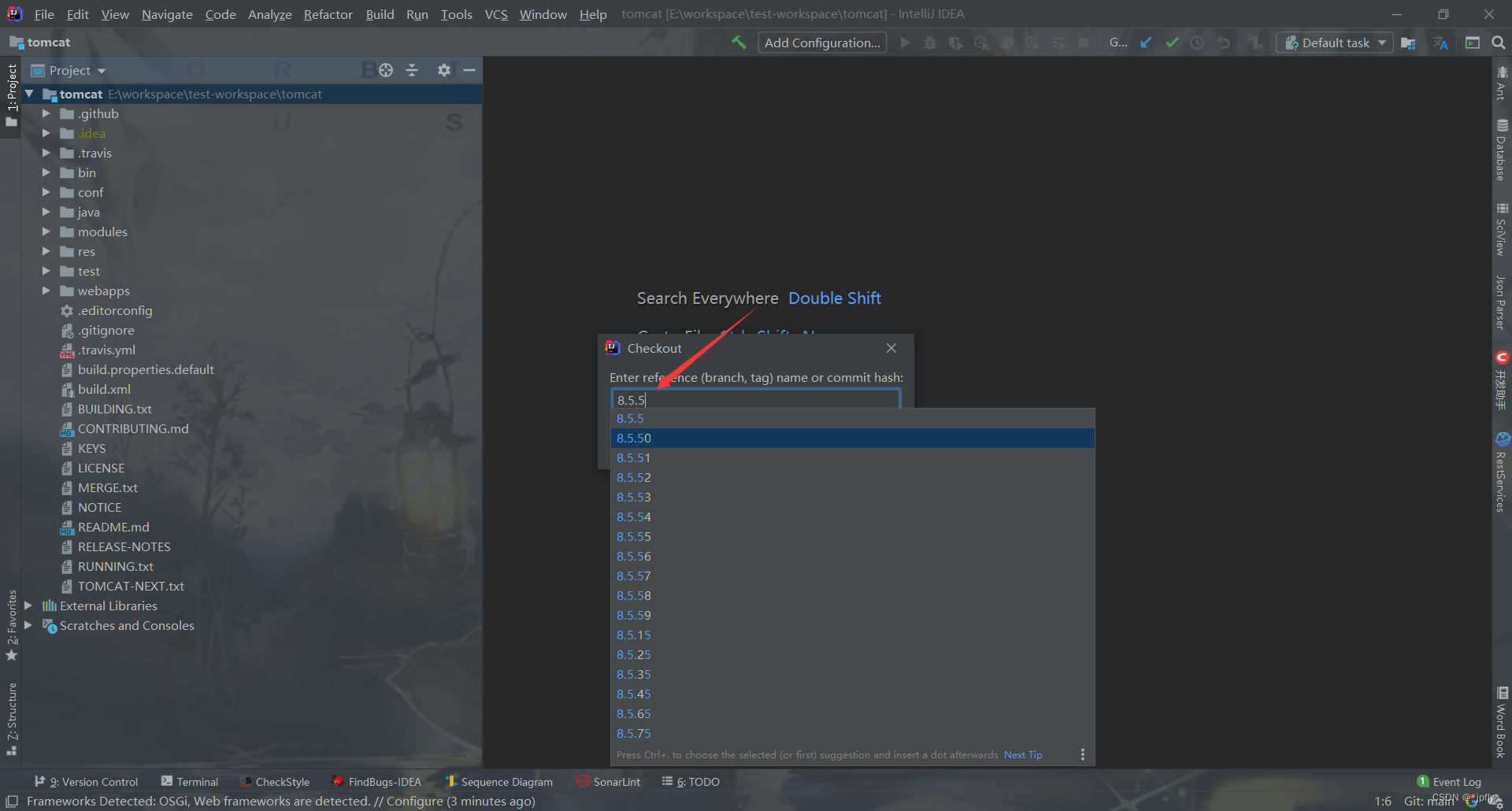Open the Refactor menu

click(x=328, y=14)
